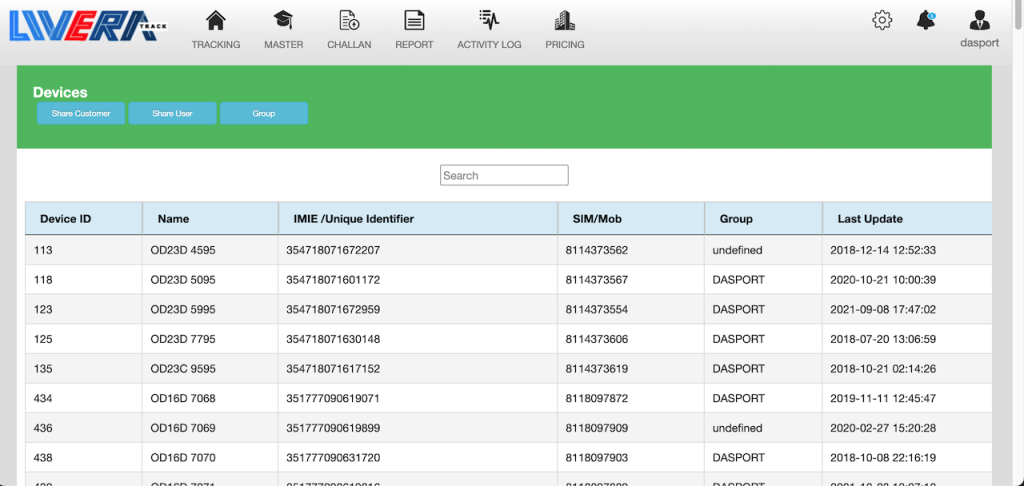
Task: Open the Master graduation cap icon
Action: coord(283,20)
